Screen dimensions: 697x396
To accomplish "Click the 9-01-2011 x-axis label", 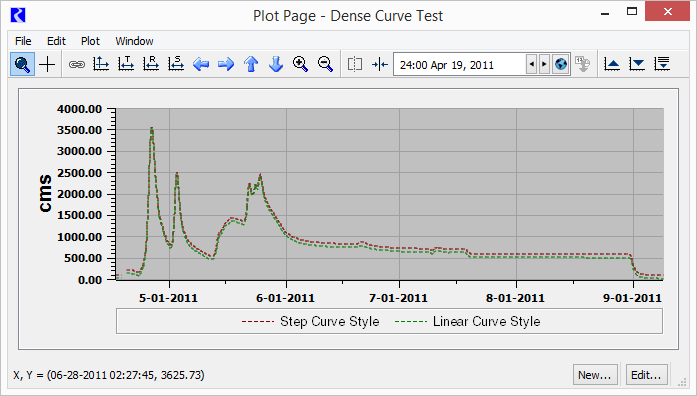I will [x=632, y=298].
